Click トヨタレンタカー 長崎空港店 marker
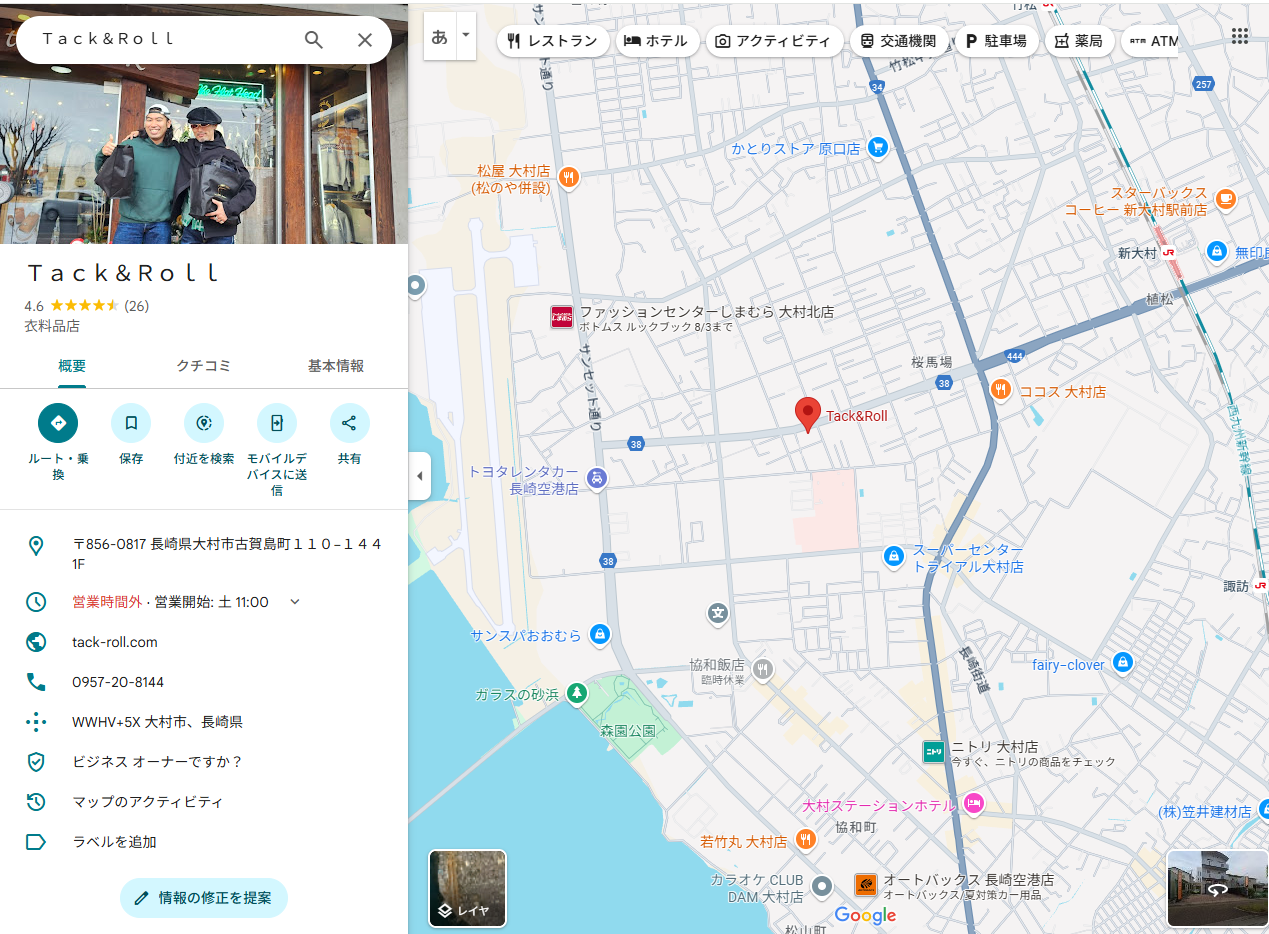Viewport: 1269px width, 934px height. pyautogui.click(x=597, y=479)
